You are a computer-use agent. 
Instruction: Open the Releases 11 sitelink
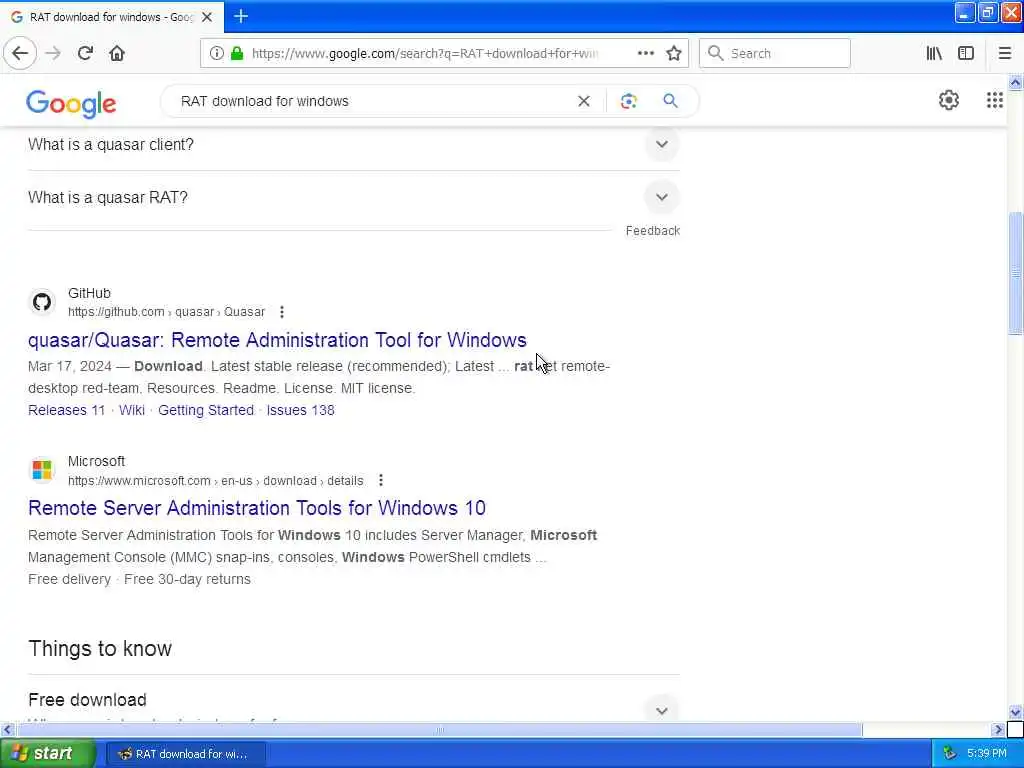[x=67, y=410]
